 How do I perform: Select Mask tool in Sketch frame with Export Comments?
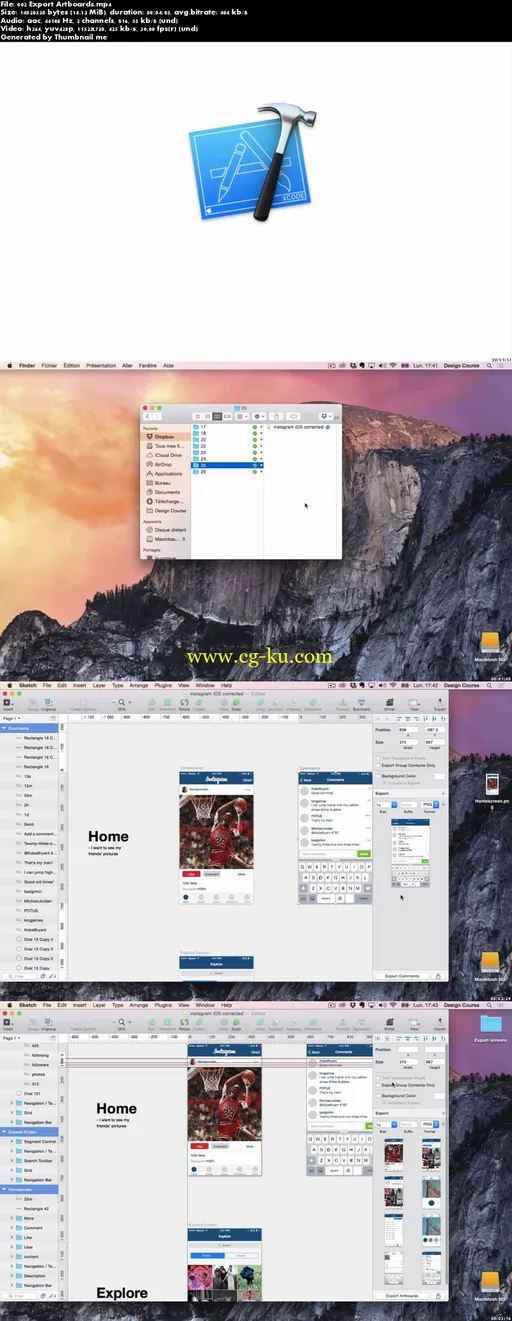223,702
